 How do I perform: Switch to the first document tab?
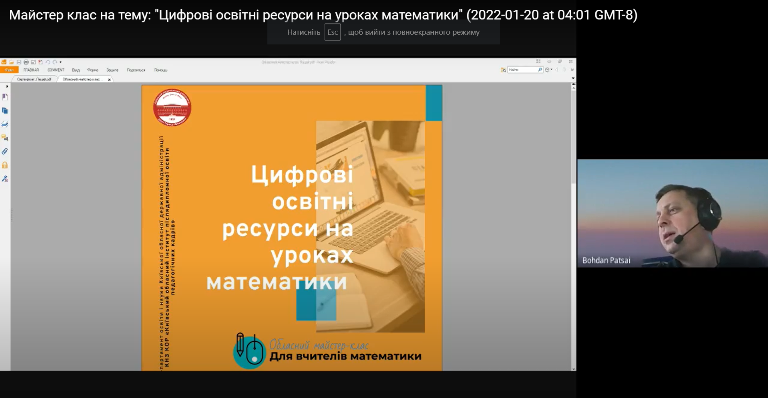point(34,79)
